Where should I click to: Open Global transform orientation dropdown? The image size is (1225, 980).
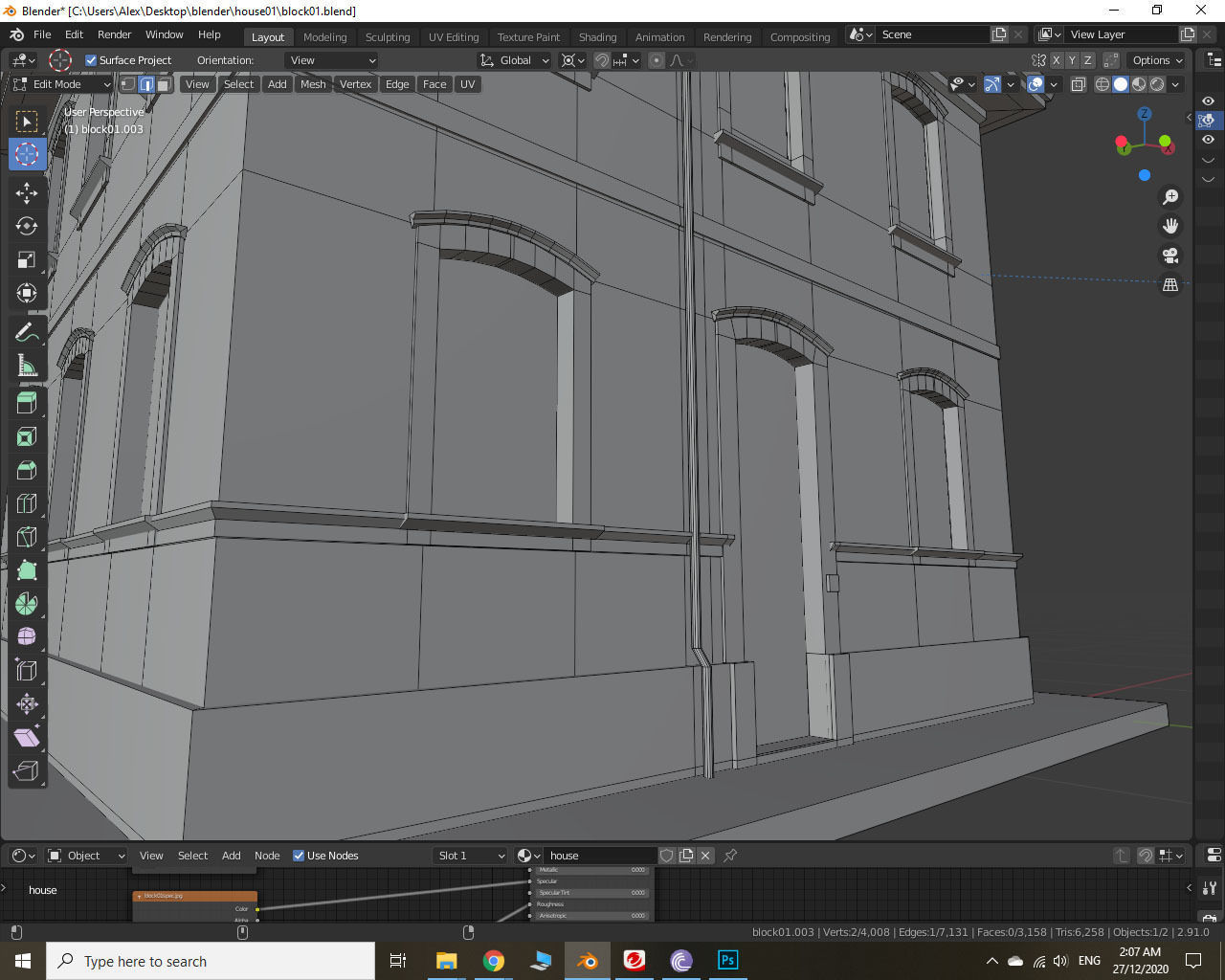pos(515,60)
